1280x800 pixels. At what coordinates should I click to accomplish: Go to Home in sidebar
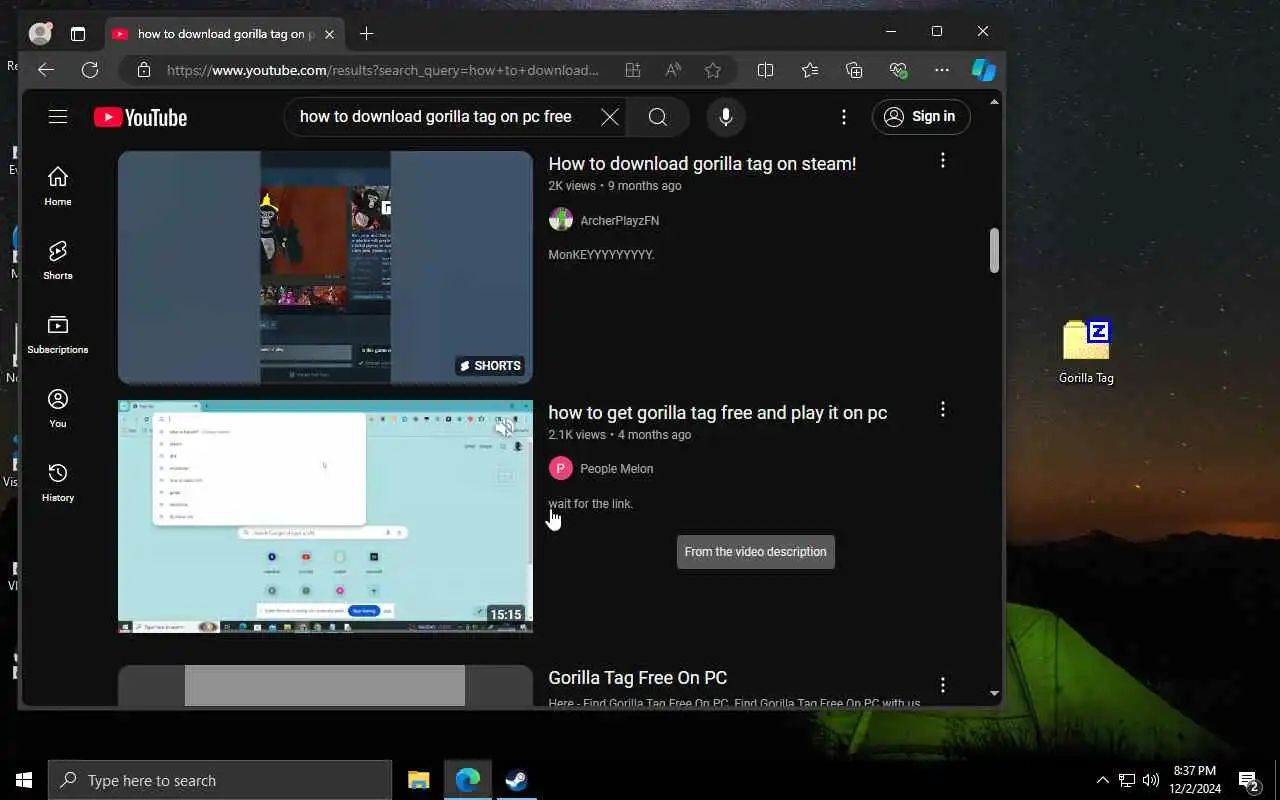tap(58, 186)
